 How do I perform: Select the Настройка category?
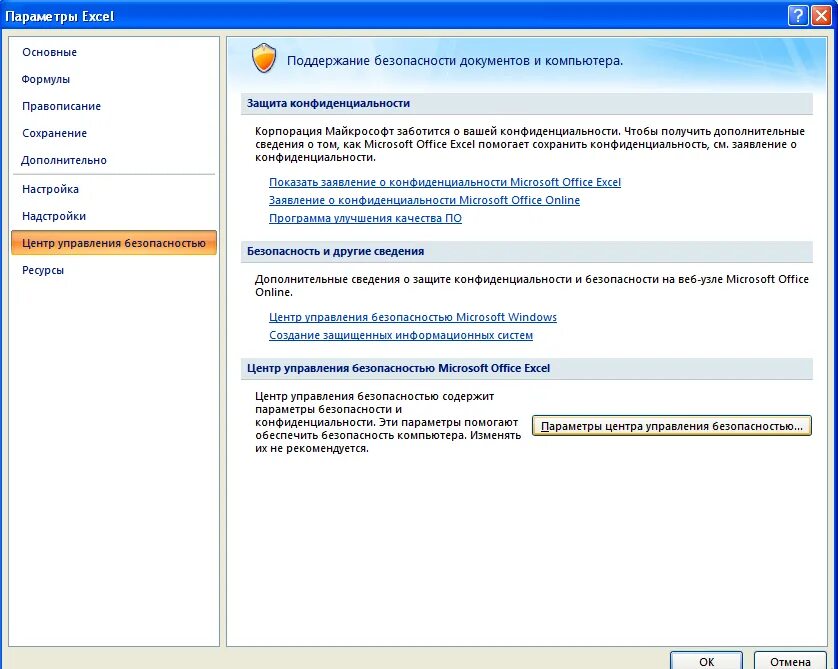point(50,189)
